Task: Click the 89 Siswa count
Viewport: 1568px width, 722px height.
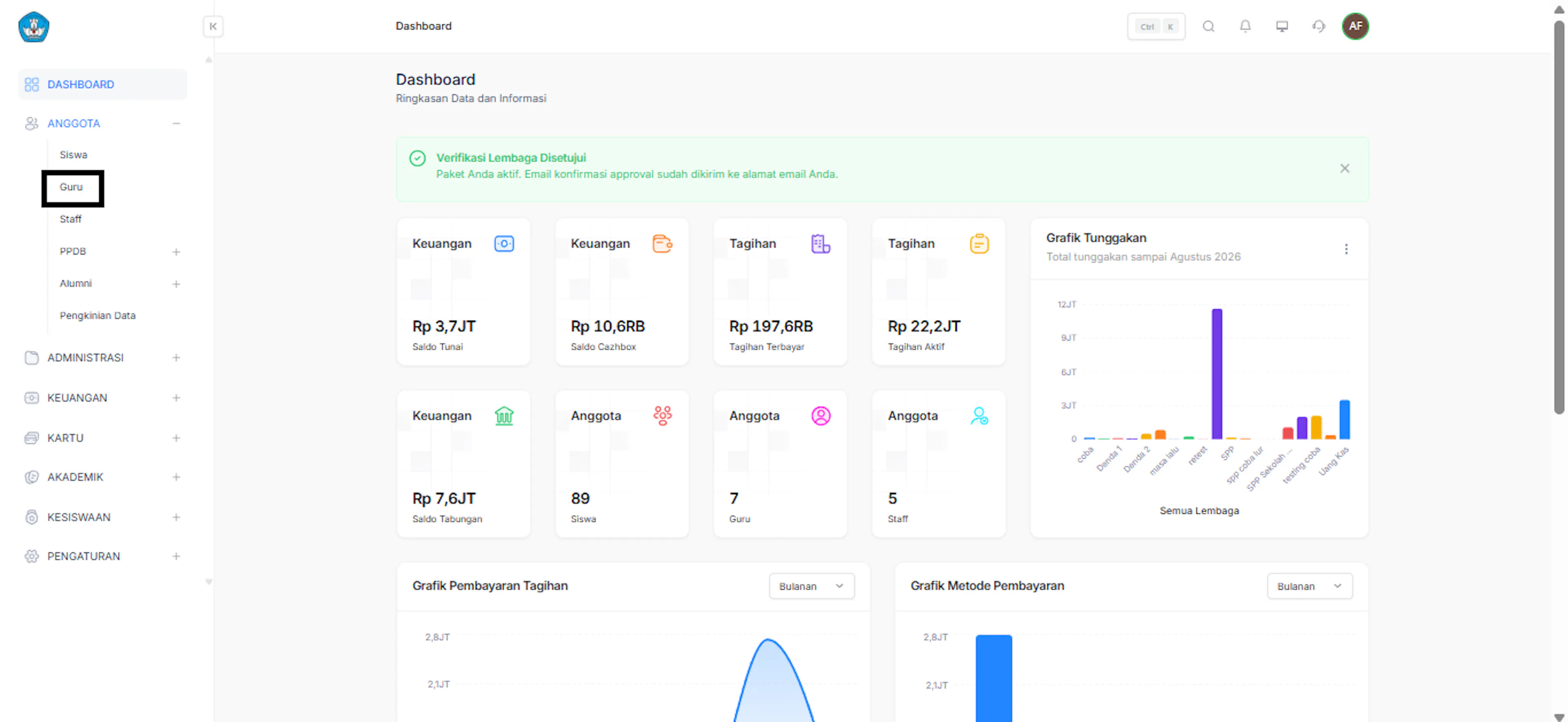Action: (x=579, y=499)
